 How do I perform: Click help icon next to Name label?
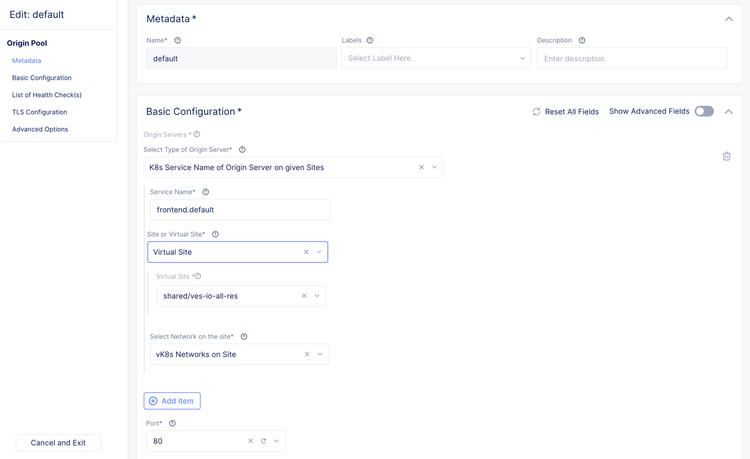[178, 41]
